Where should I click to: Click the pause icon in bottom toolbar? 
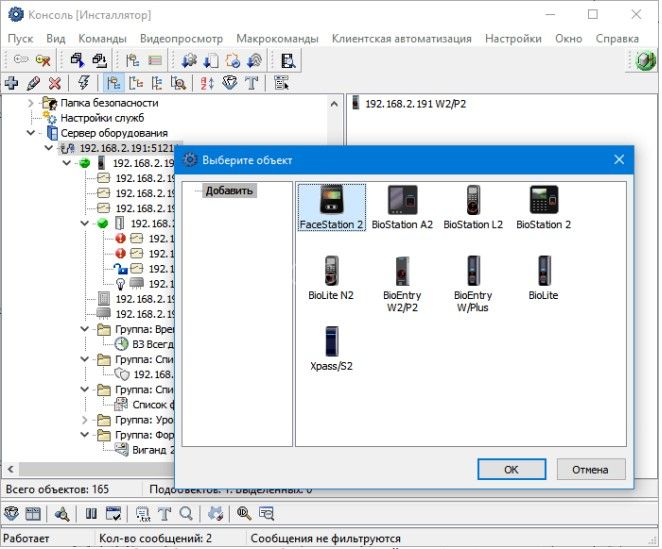[91, 514]
